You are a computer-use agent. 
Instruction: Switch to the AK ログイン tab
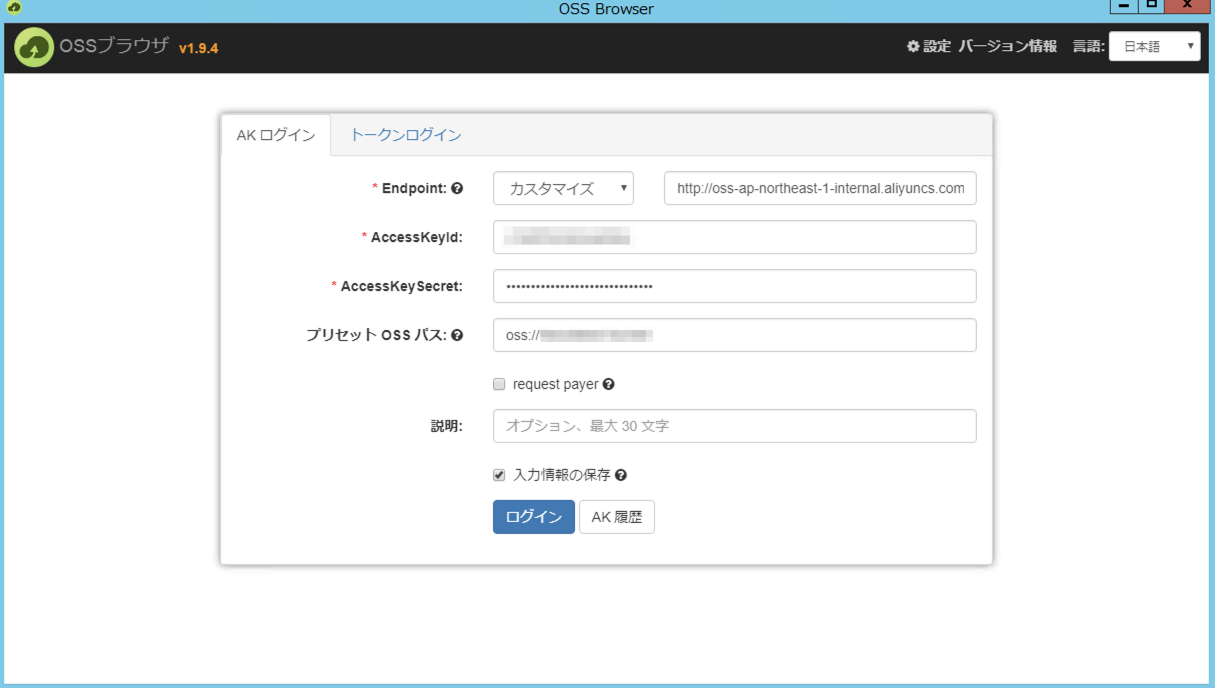point(276,135)
